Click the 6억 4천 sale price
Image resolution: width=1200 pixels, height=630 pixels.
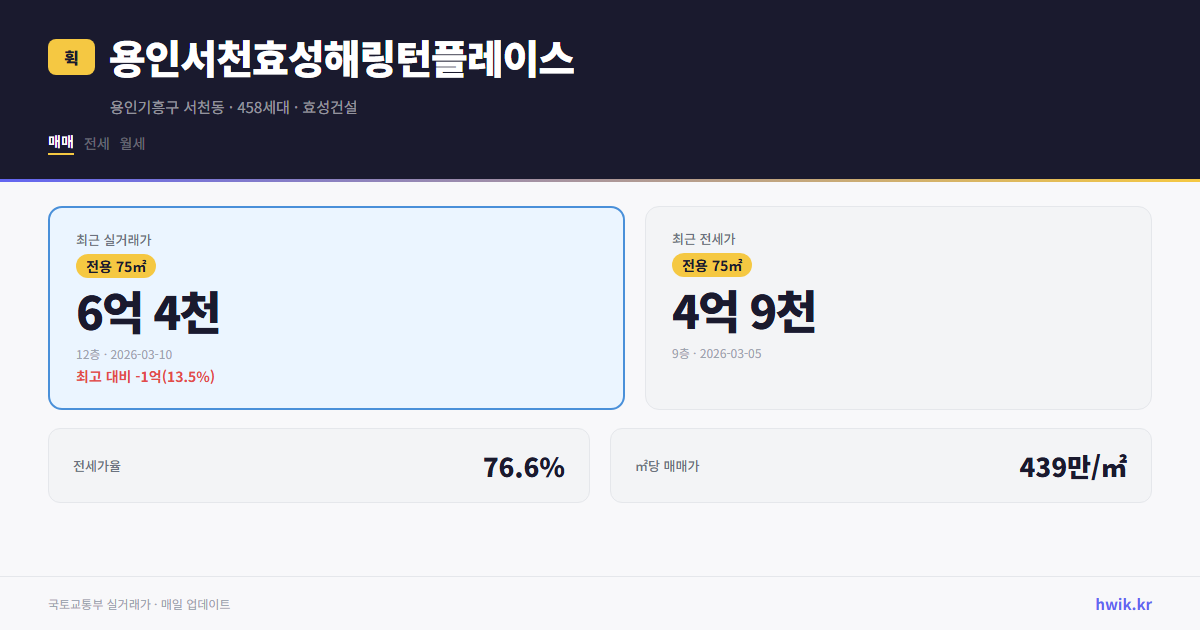[147, 314]
